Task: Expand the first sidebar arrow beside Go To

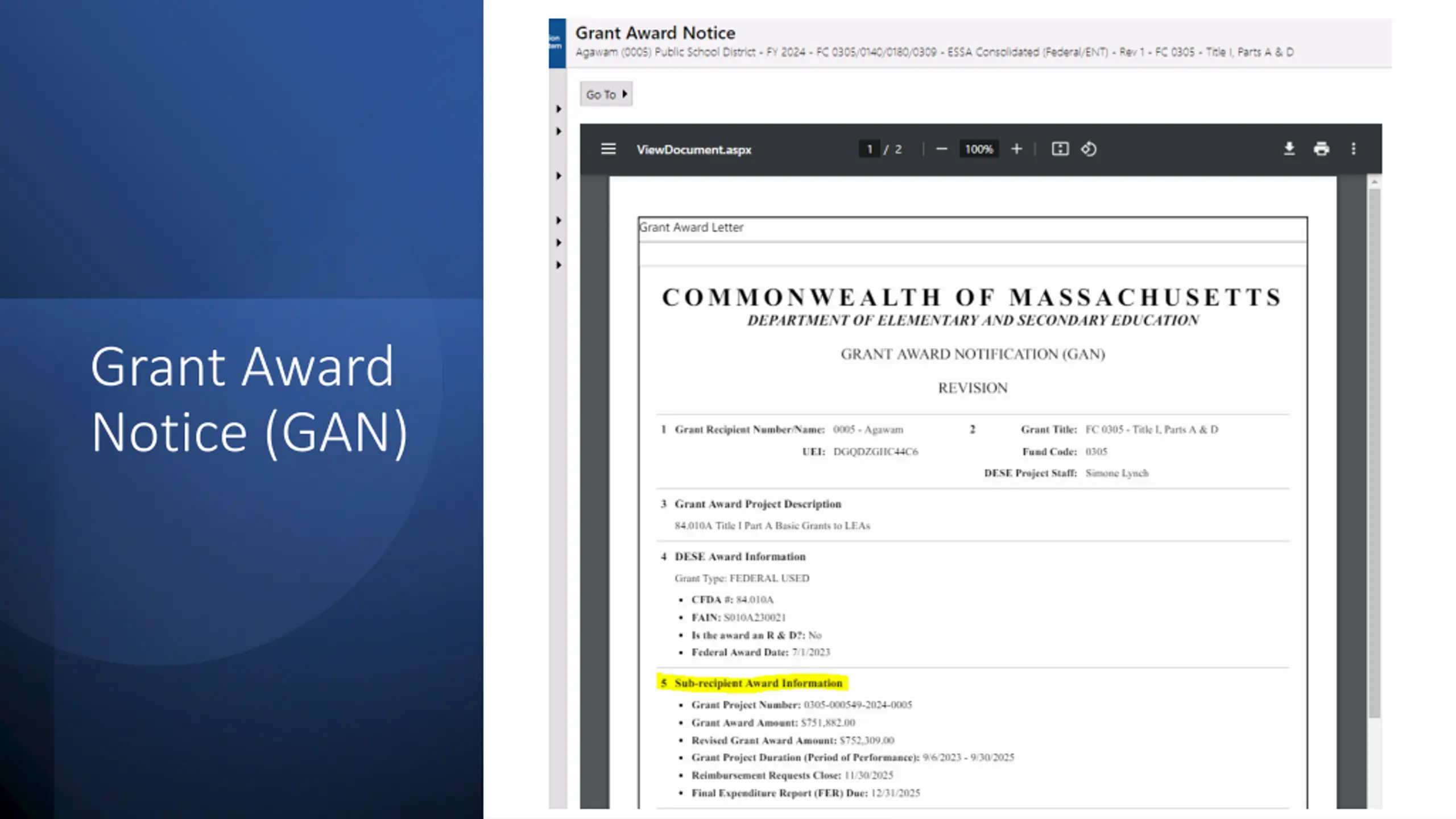Action: (559, 109)
